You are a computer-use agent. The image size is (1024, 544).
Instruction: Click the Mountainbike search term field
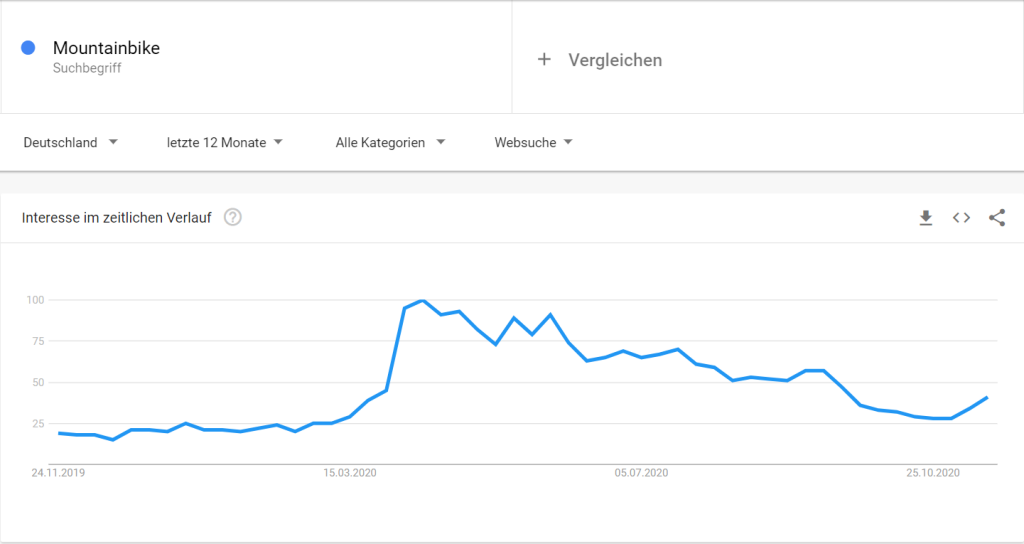point(257,57)
